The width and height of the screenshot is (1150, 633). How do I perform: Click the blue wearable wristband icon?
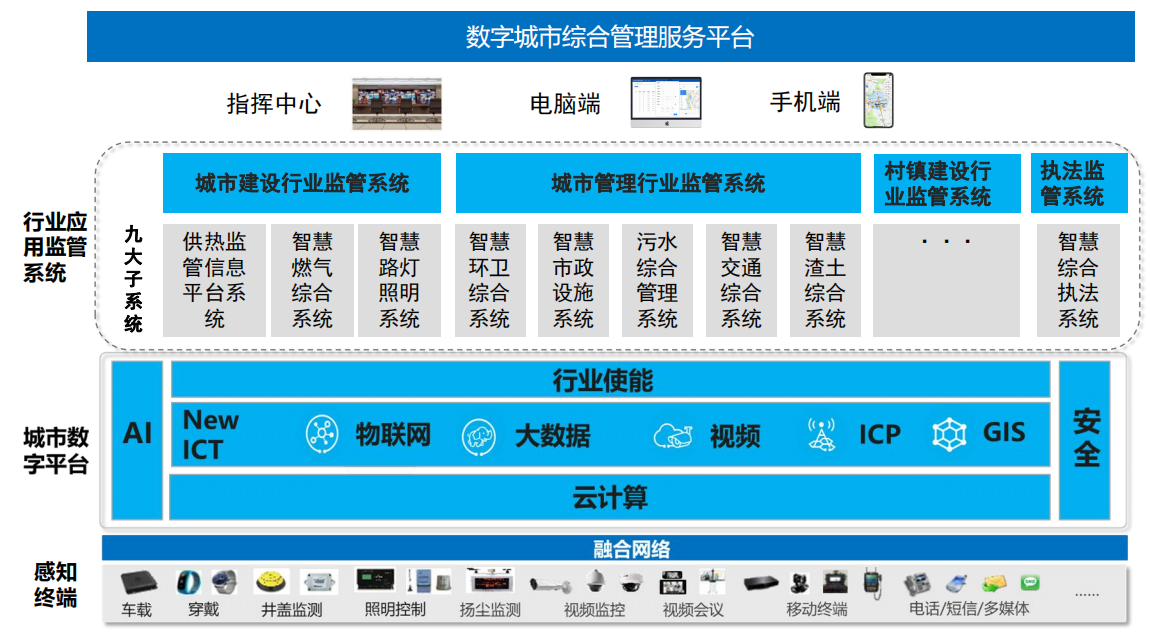coord(188,582)
